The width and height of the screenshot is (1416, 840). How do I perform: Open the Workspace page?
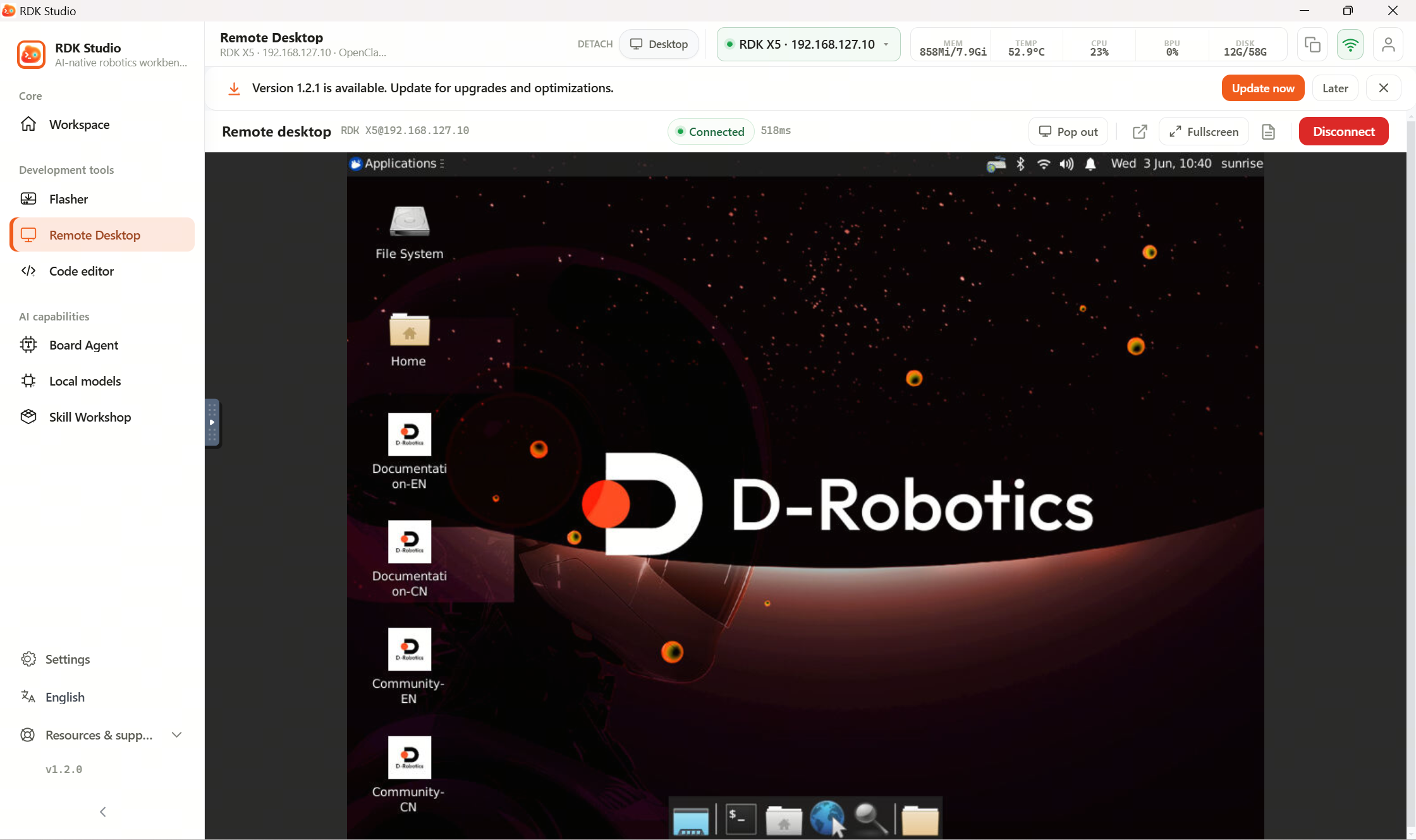[102, 125]
